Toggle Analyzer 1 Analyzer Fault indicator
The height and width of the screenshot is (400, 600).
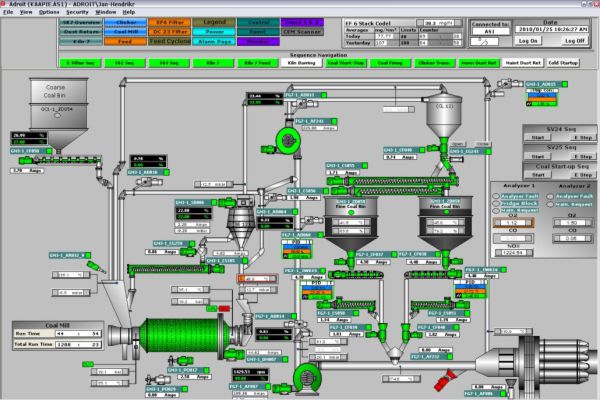496,196
